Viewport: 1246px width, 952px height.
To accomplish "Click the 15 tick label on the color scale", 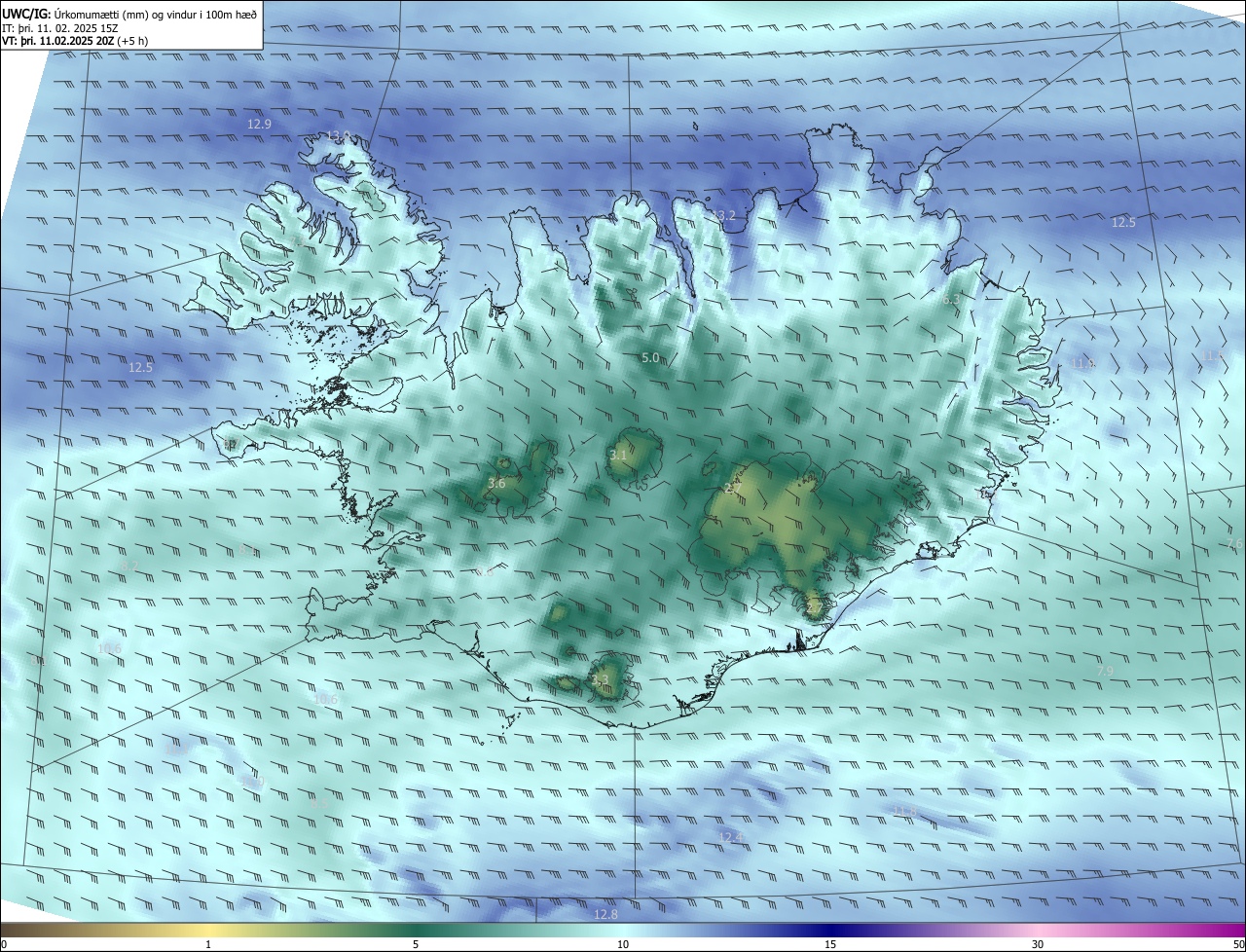I will pyautogui.click(x=830, y=944).
